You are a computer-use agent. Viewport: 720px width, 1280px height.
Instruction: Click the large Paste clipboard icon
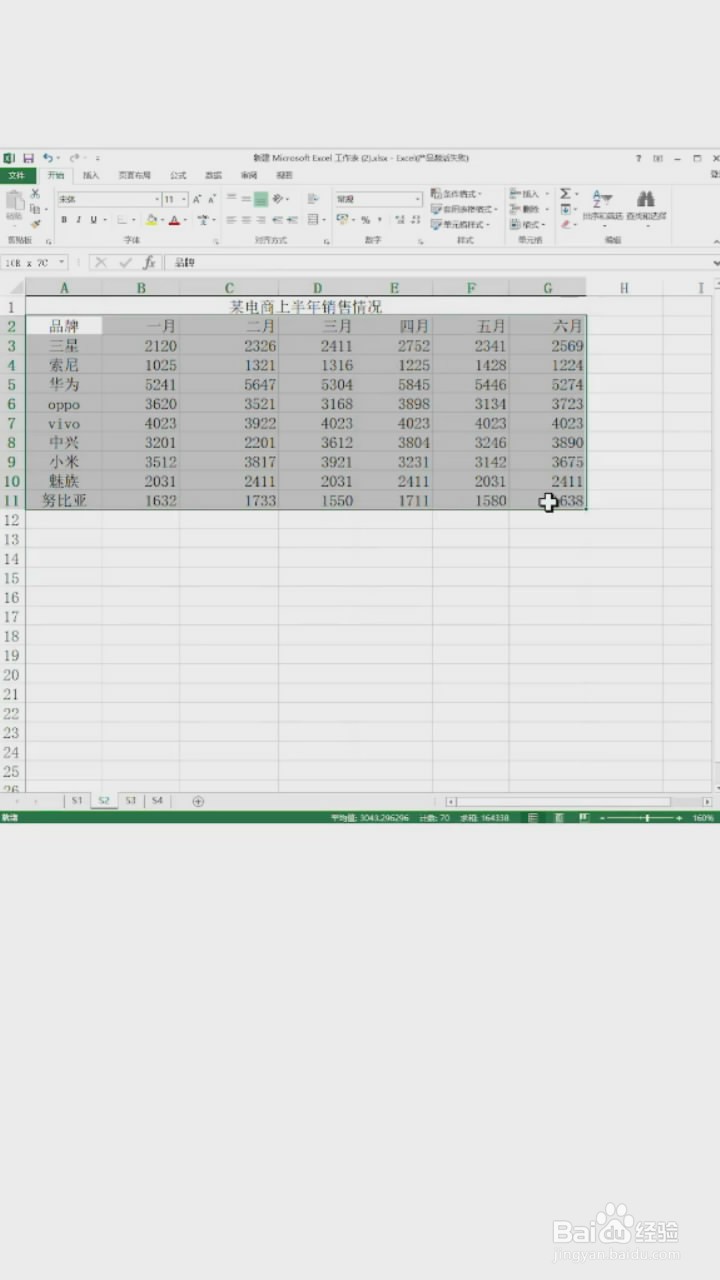pyautogui.click(x=14, y=201)
